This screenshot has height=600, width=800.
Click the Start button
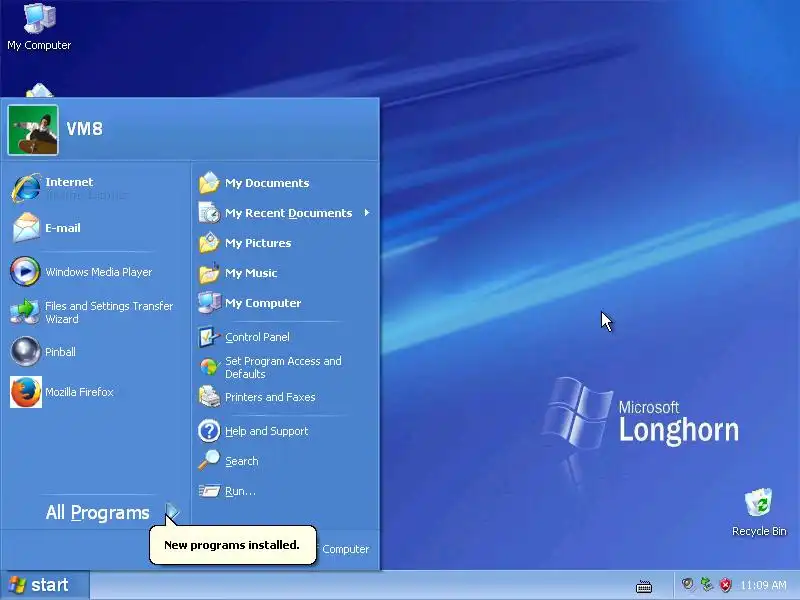pyautogui.click(x=45, y=585)
